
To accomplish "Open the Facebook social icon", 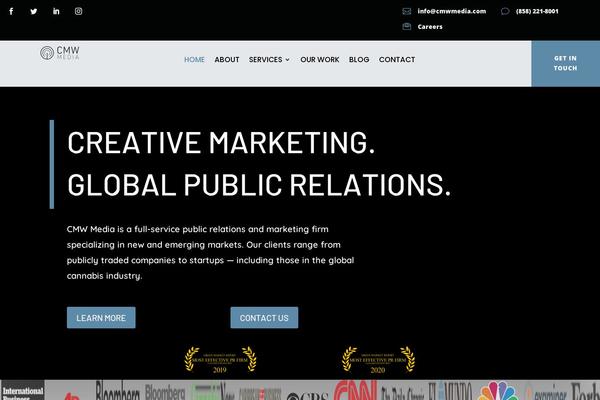I will click(x=11, y=11).
